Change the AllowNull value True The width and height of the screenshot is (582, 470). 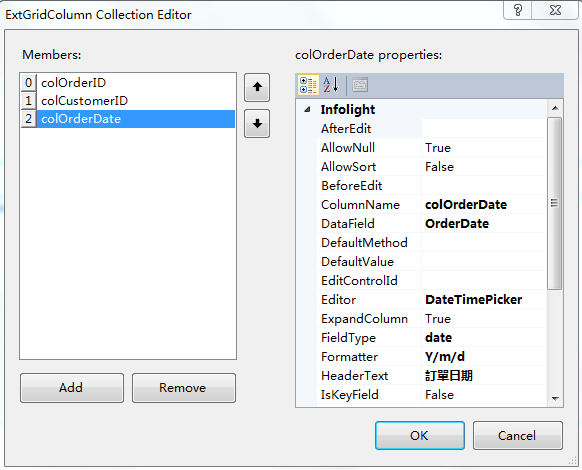(x=484, y=148)
